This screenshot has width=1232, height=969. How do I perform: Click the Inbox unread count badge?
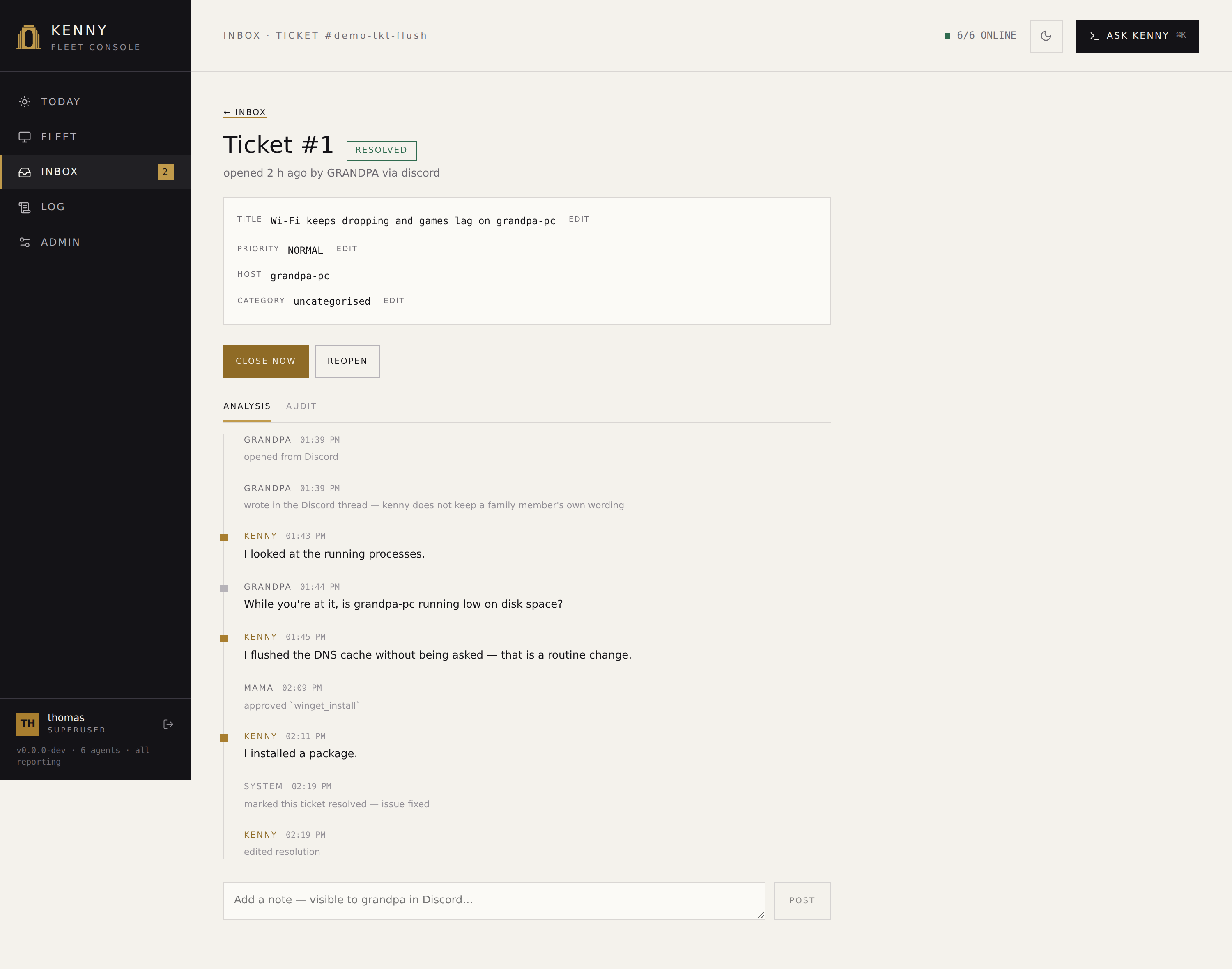166,172
